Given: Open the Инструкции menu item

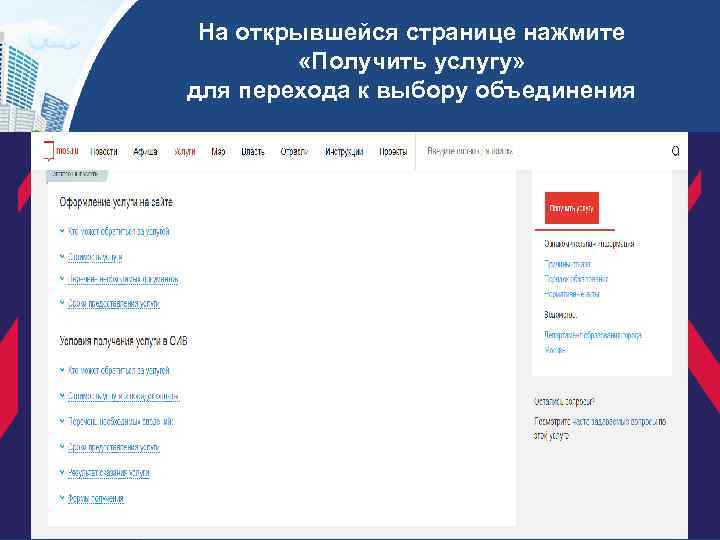Looking at the screenshot, I should click(344, 151).
